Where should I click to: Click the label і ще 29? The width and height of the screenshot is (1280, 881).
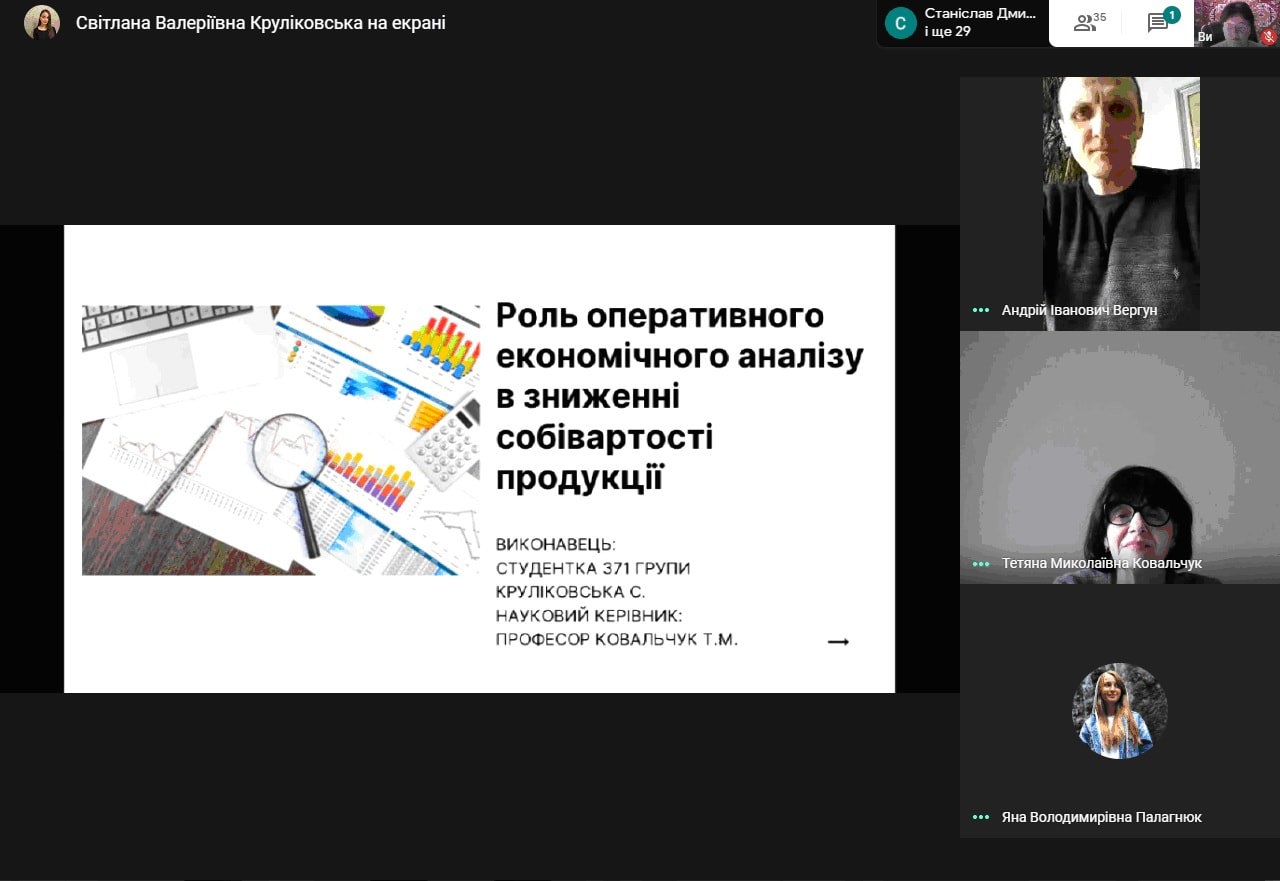pyautogui.click(x=948, y=32)
